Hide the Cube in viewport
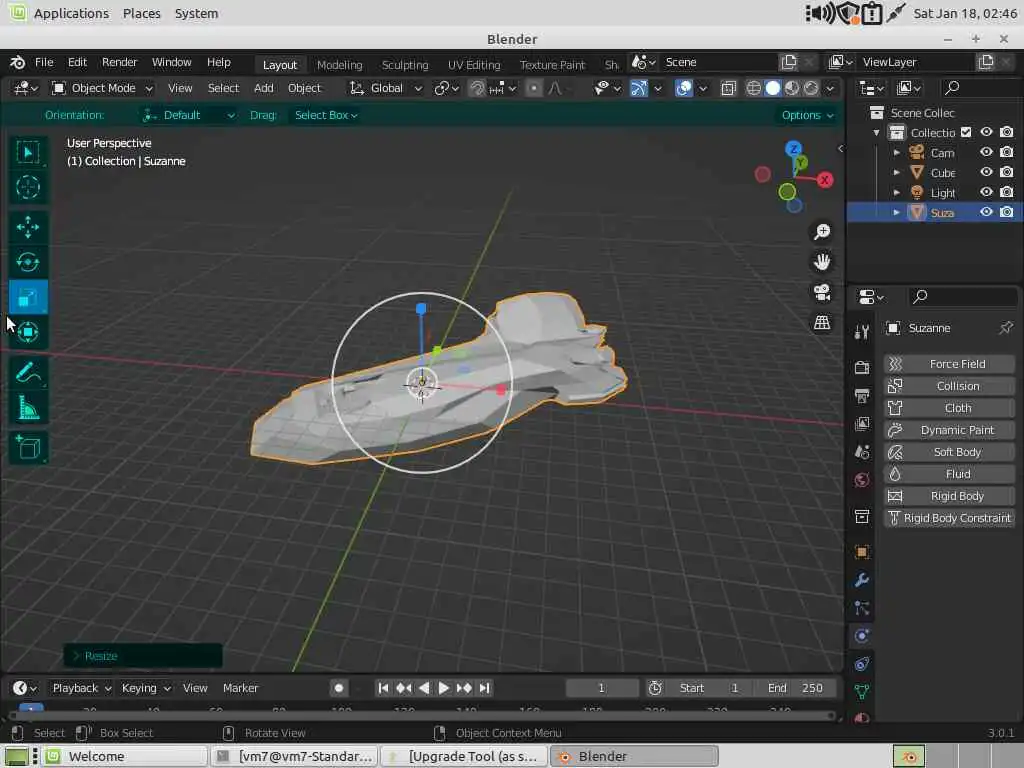The height and width of the screenshot is (768, 1024). point(986,172)
